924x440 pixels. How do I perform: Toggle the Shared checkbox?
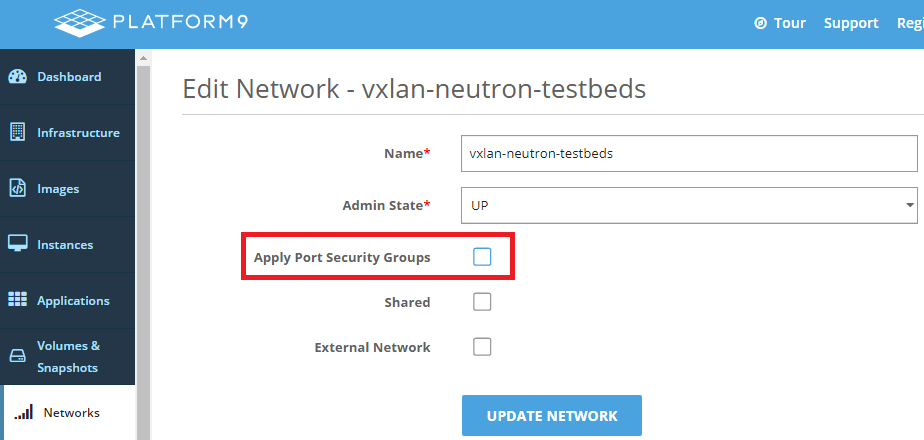482,302
